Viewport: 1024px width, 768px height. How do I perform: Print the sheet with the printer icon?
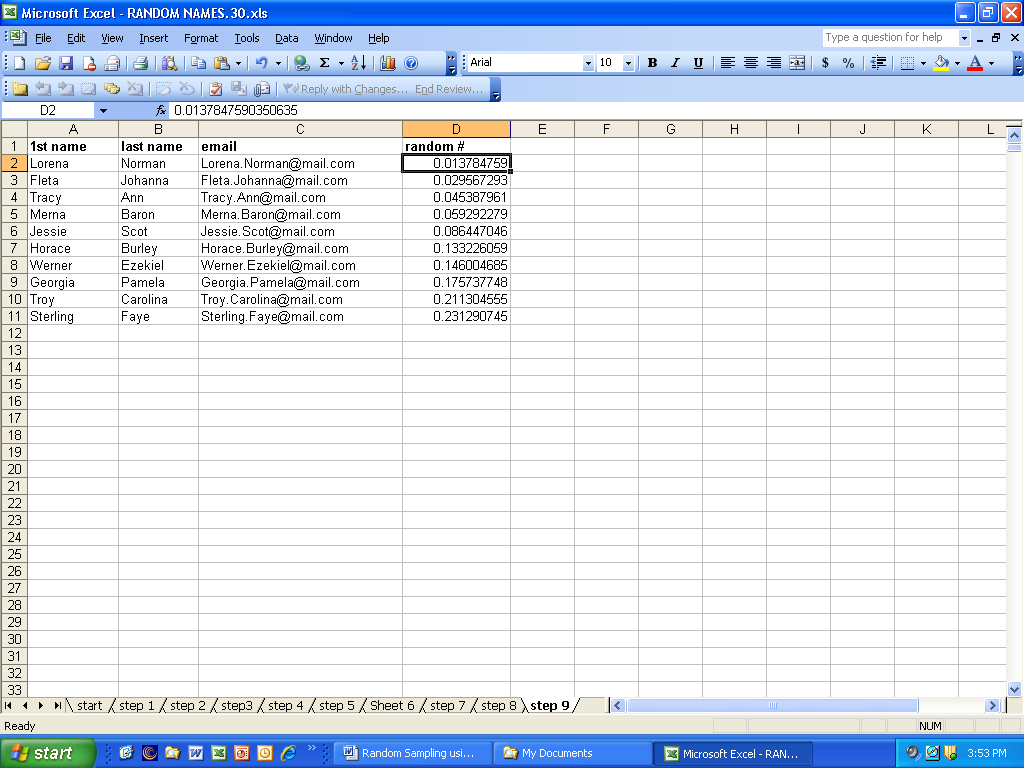click(140, 63)
